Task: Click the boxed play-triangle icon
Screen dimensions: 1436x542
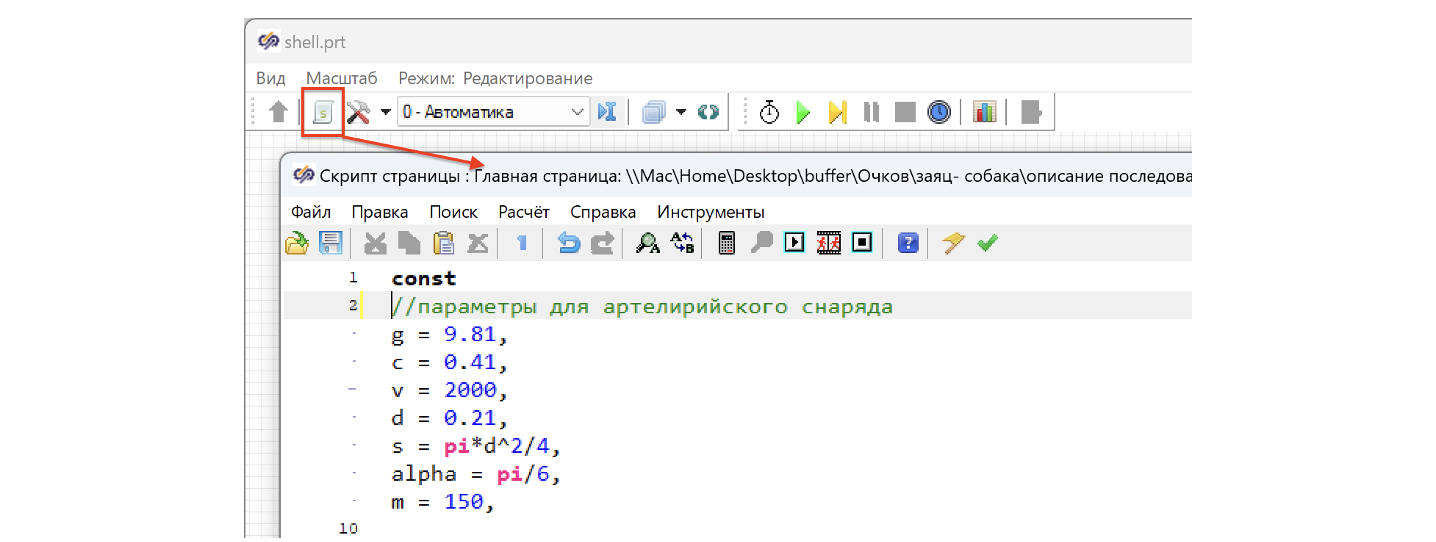Action: pos(795,243)
